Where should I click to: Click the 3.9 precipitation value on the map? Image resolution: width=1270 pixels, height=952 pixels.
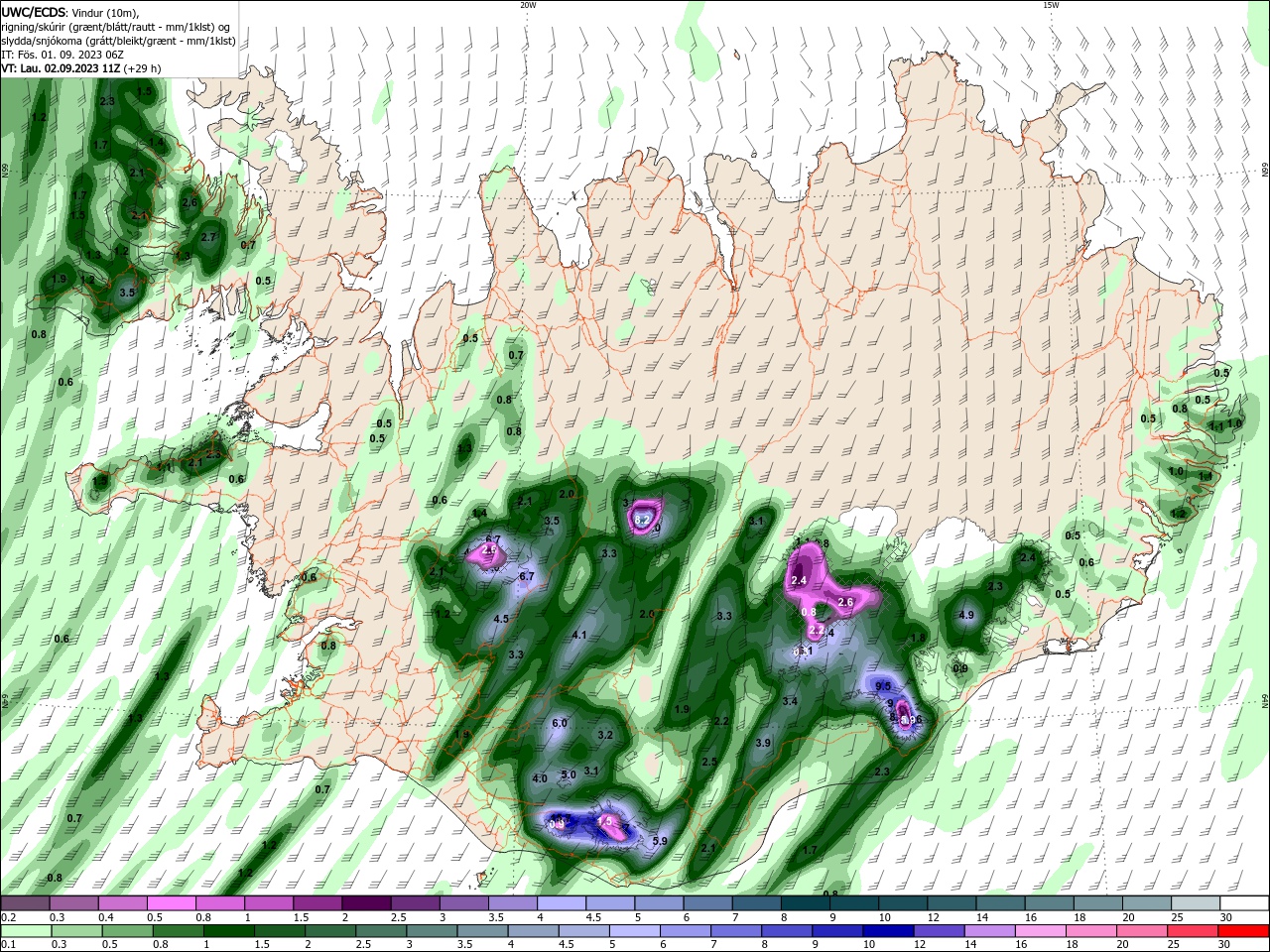(763, 743)
